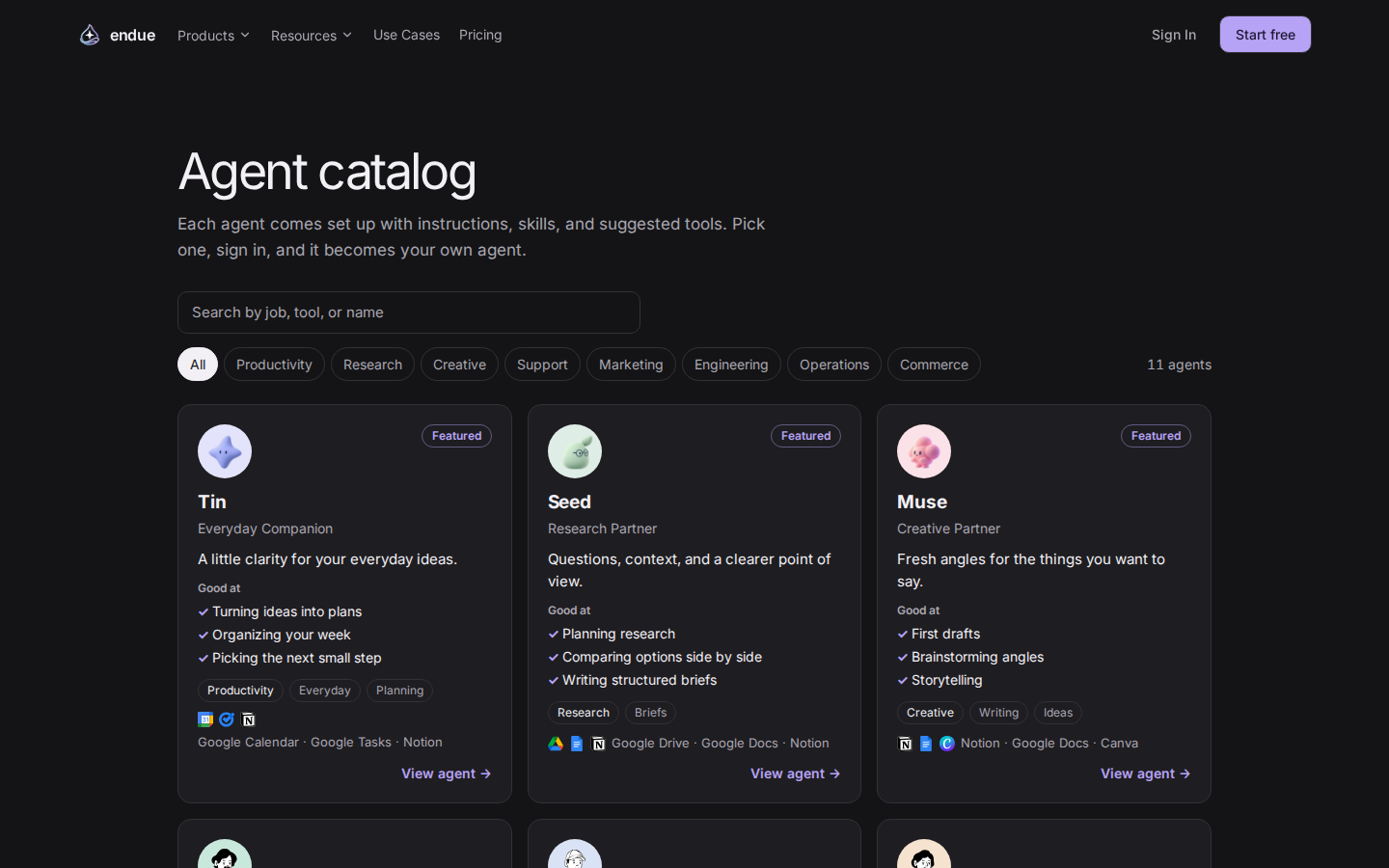Click the Seed agent name
This screenshot has width=1389, height=868.
click(x=569, y=502)
